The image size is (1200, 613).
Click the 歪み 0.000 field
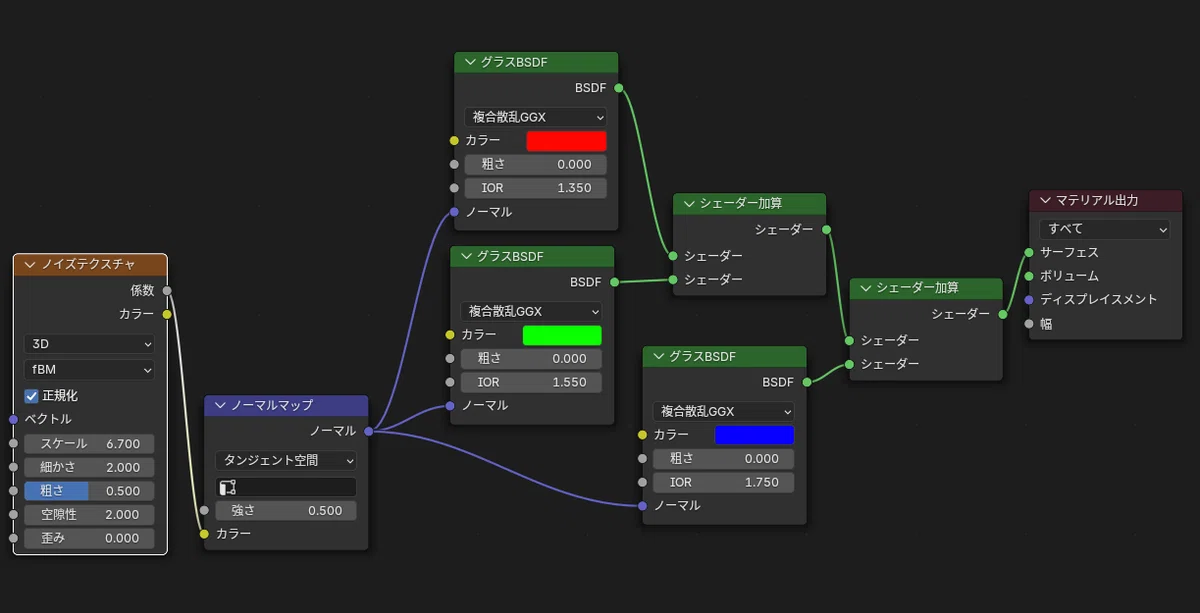(x=90, y=538)
